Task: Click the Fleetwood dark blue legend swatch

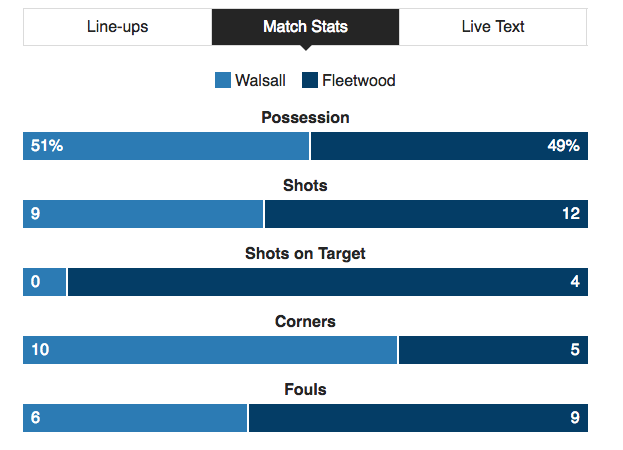Action: pos(310,80)
